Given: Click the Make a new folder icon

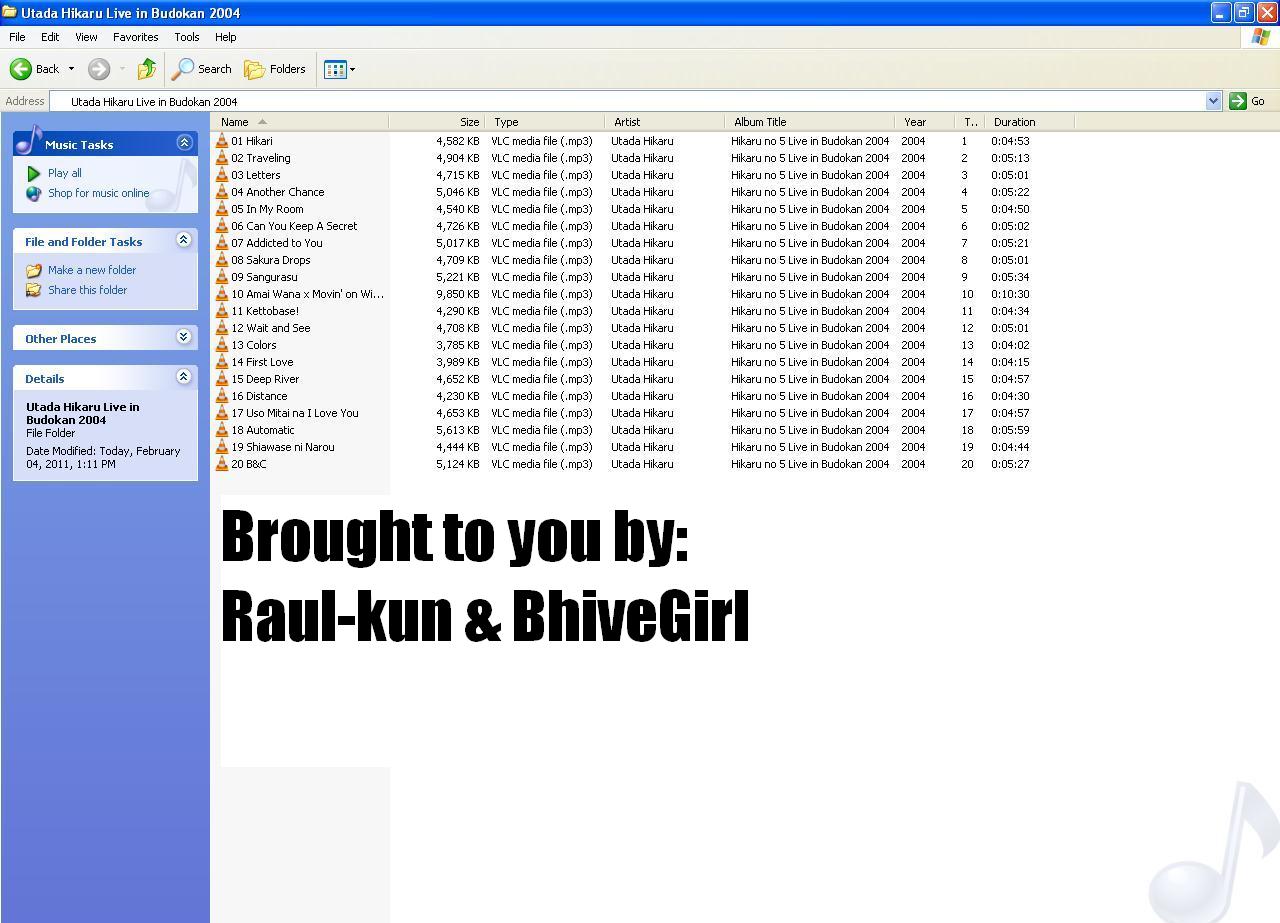Looking at the screenshot, I should point(34,270).
